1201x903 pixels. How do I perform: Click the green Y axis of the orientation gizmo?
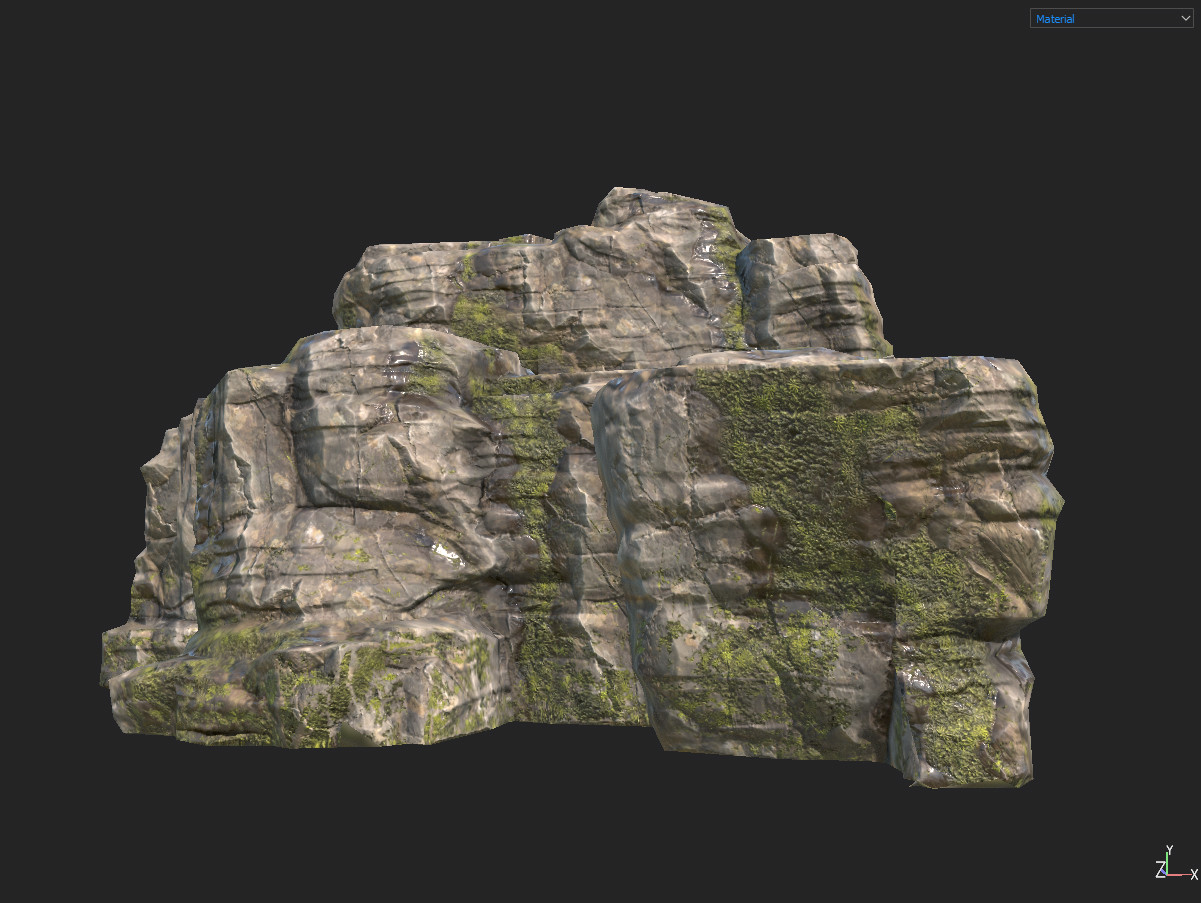coord(1167,862)
